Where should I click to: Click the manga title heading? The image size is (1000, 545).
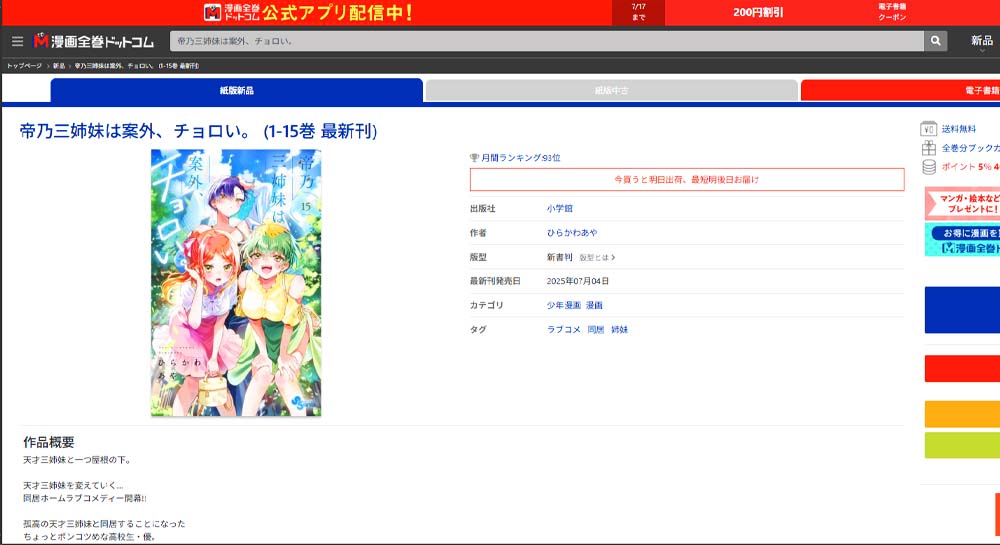tap(198, 131)
